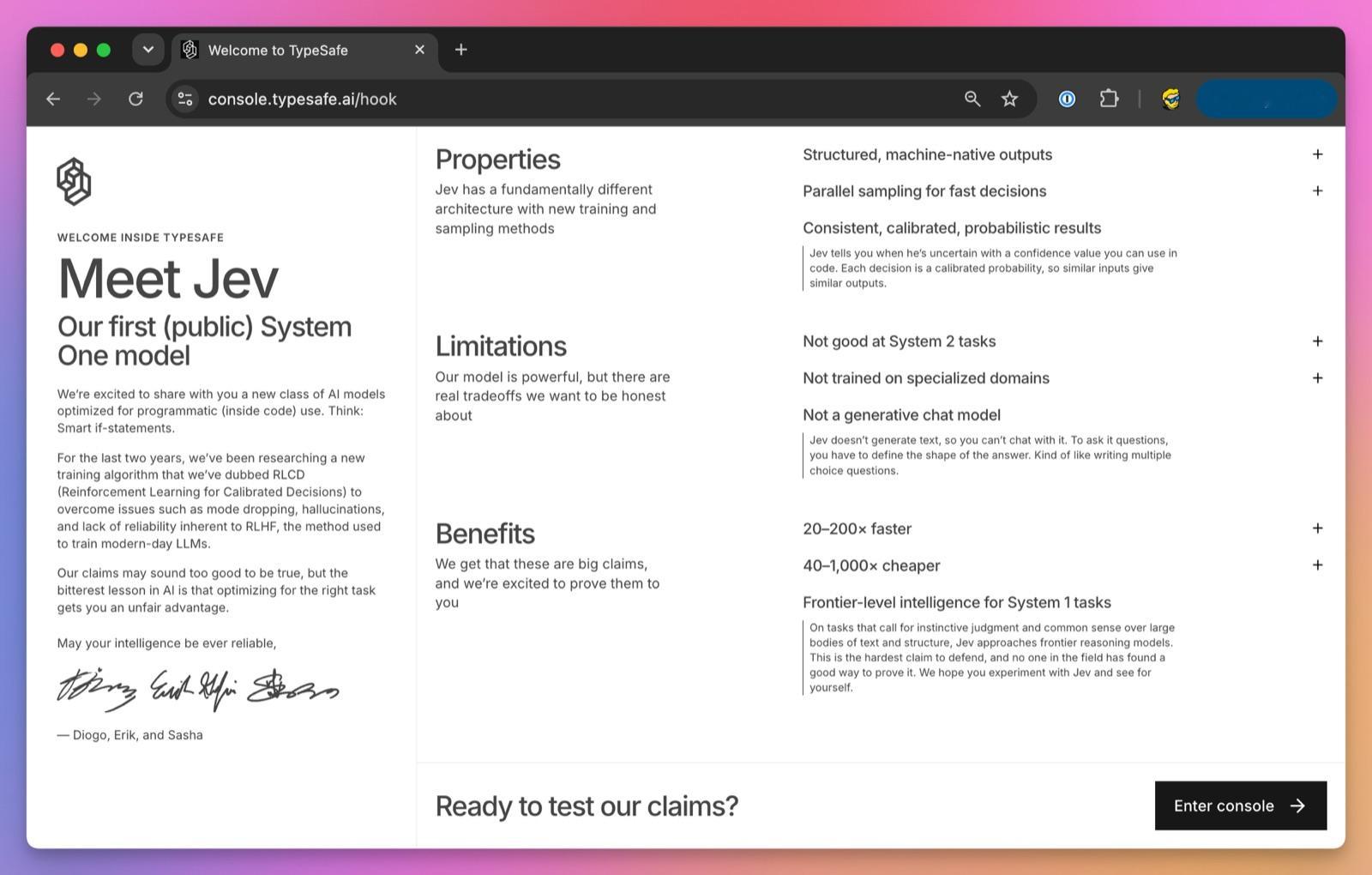Screen dimensions: 1372x875
Task: Go back with the browser back arrow
Action: tap(53, 100)
